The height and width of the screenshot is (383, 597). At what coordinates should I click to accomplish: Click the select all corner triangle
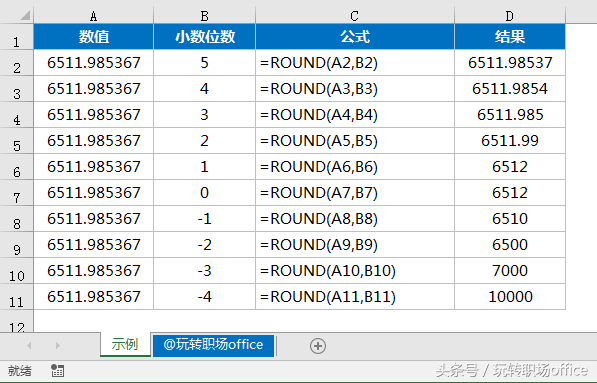click(25, 15)
